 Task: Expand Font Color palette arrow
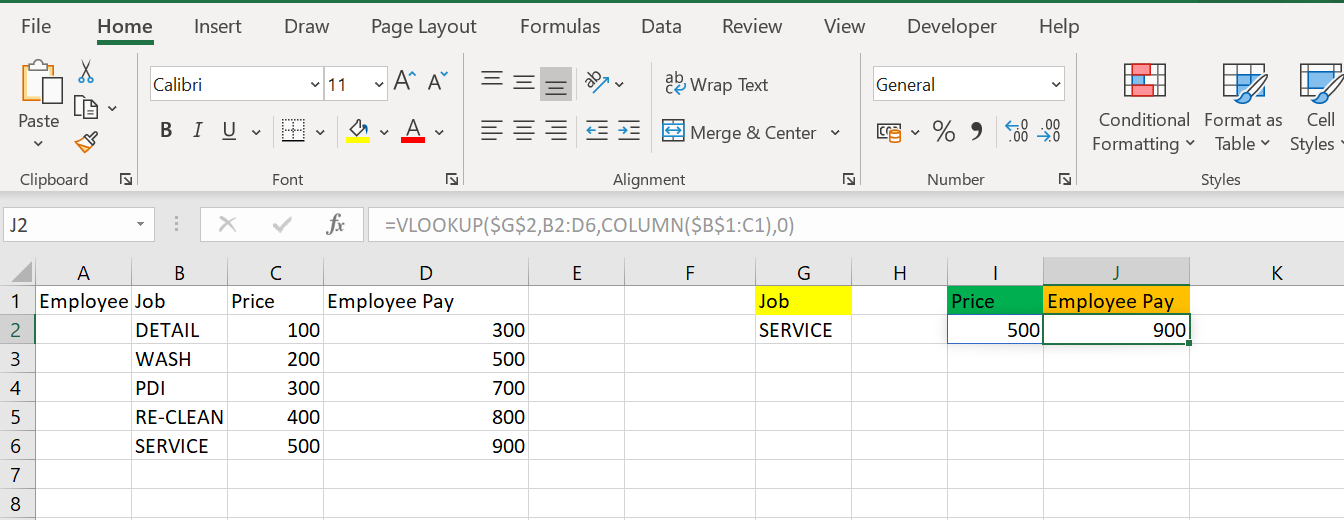(x=439, y=132)
